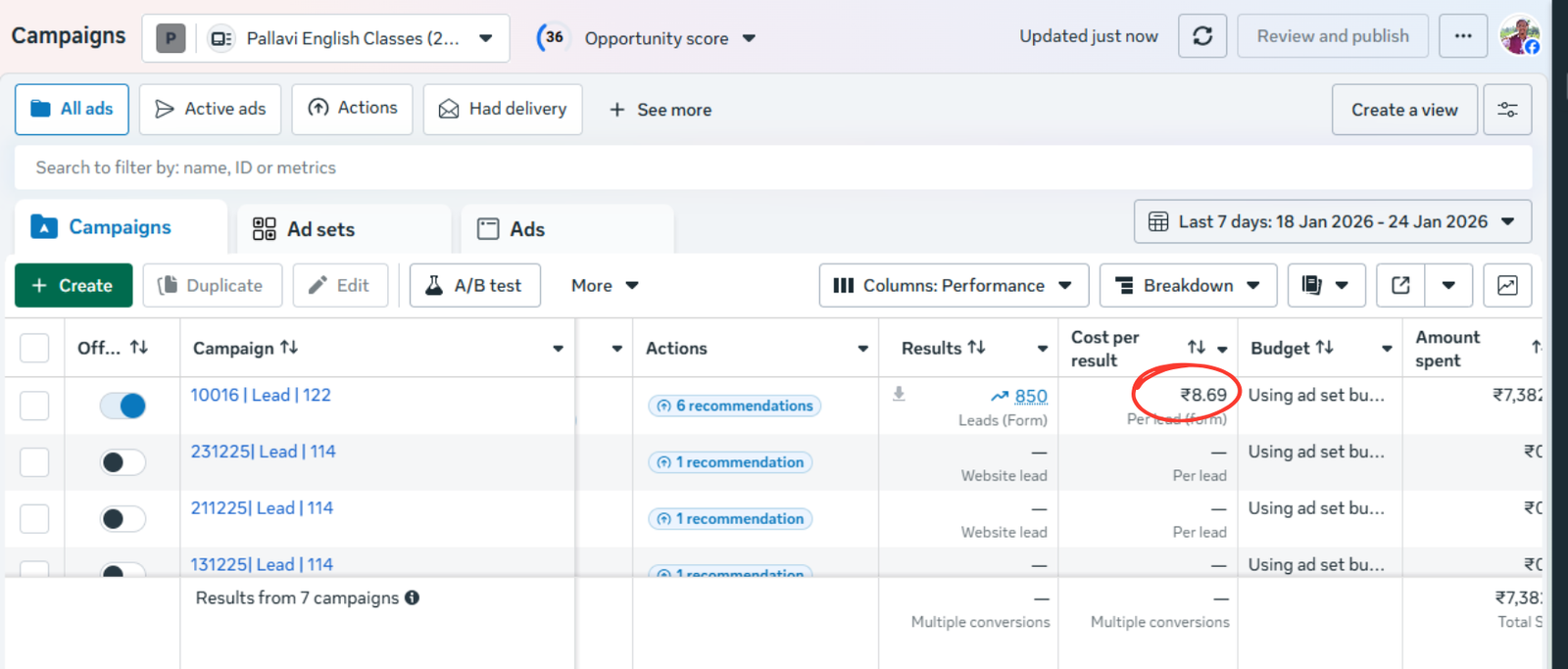Expand the Opportunity score dropdown

750,38
